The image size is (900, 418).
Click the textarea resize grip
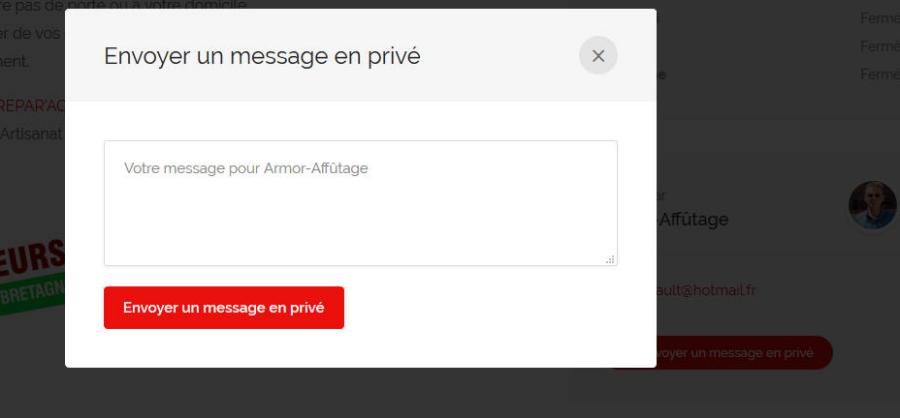pyautogui.click(x=610, y=260)
